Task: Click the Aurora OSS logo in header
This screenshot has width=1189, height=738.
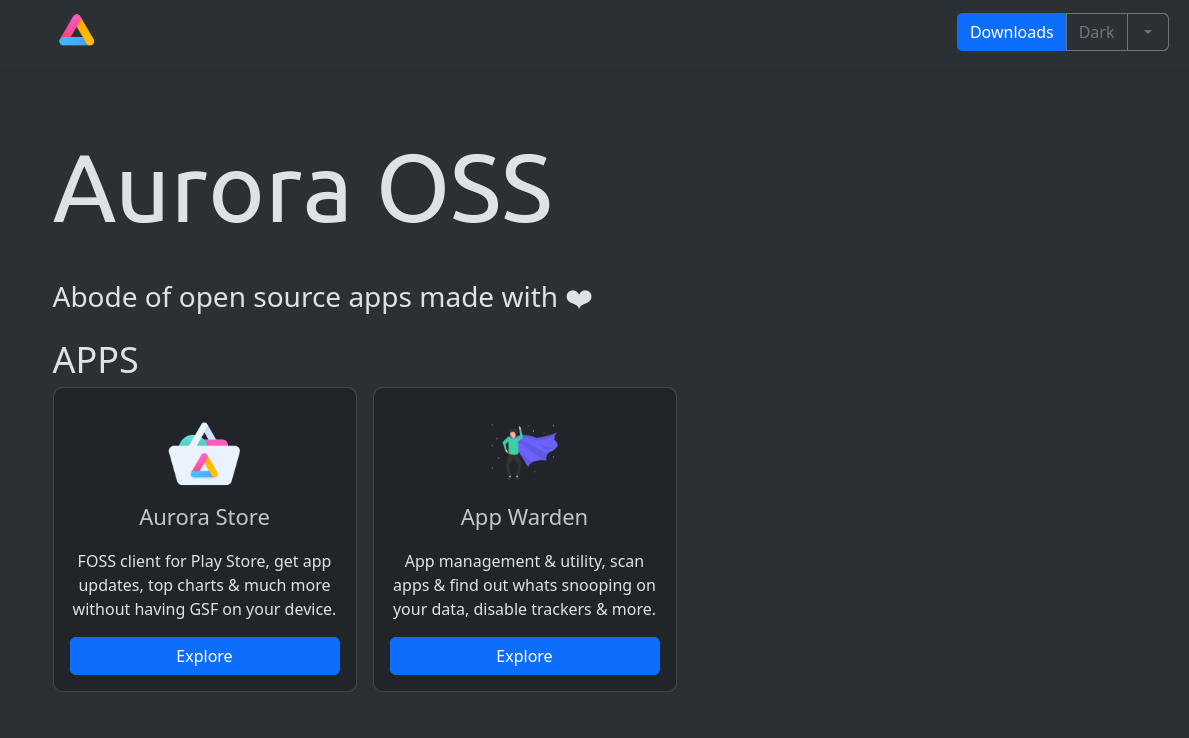Action: click(77, 30)
